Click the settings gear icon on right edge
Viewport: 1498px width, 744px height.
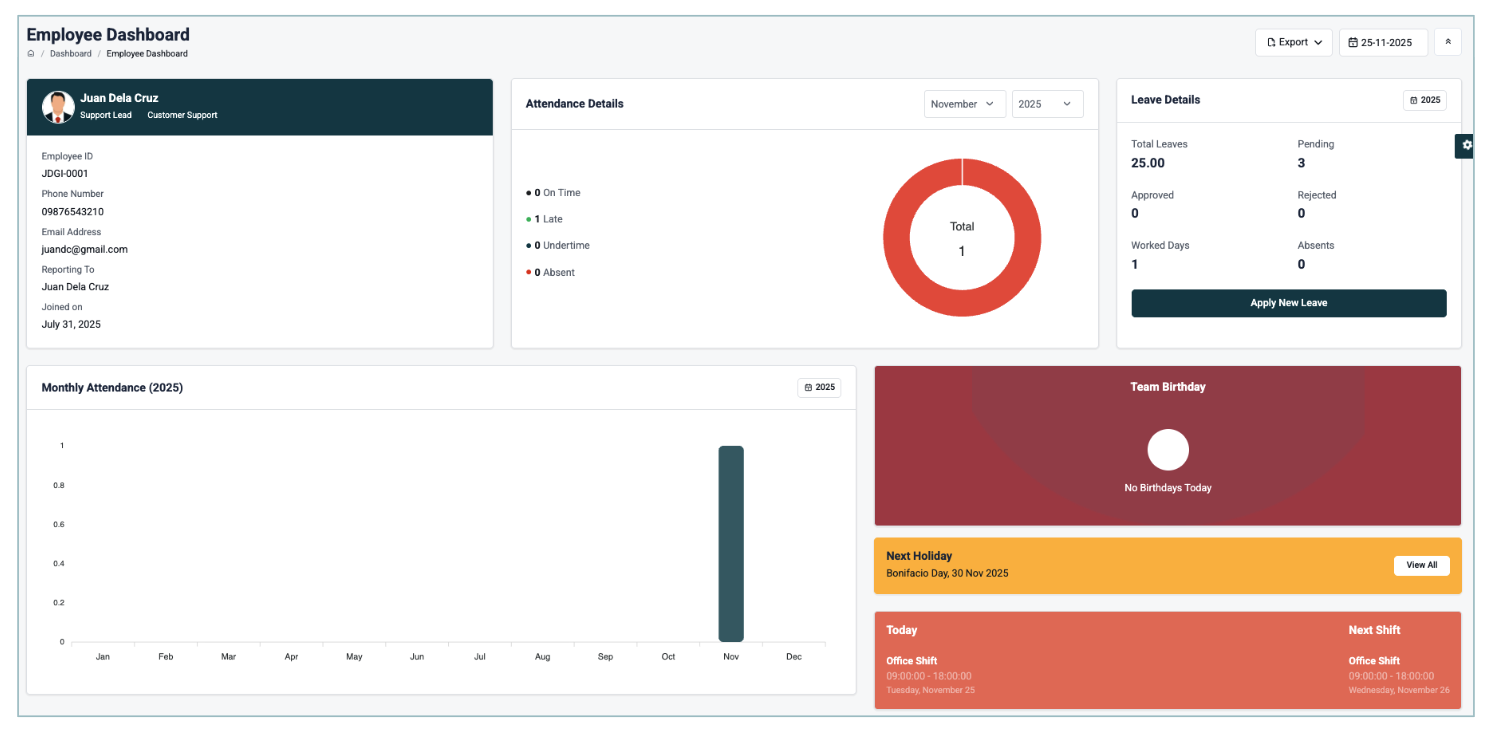point(1466,145)
